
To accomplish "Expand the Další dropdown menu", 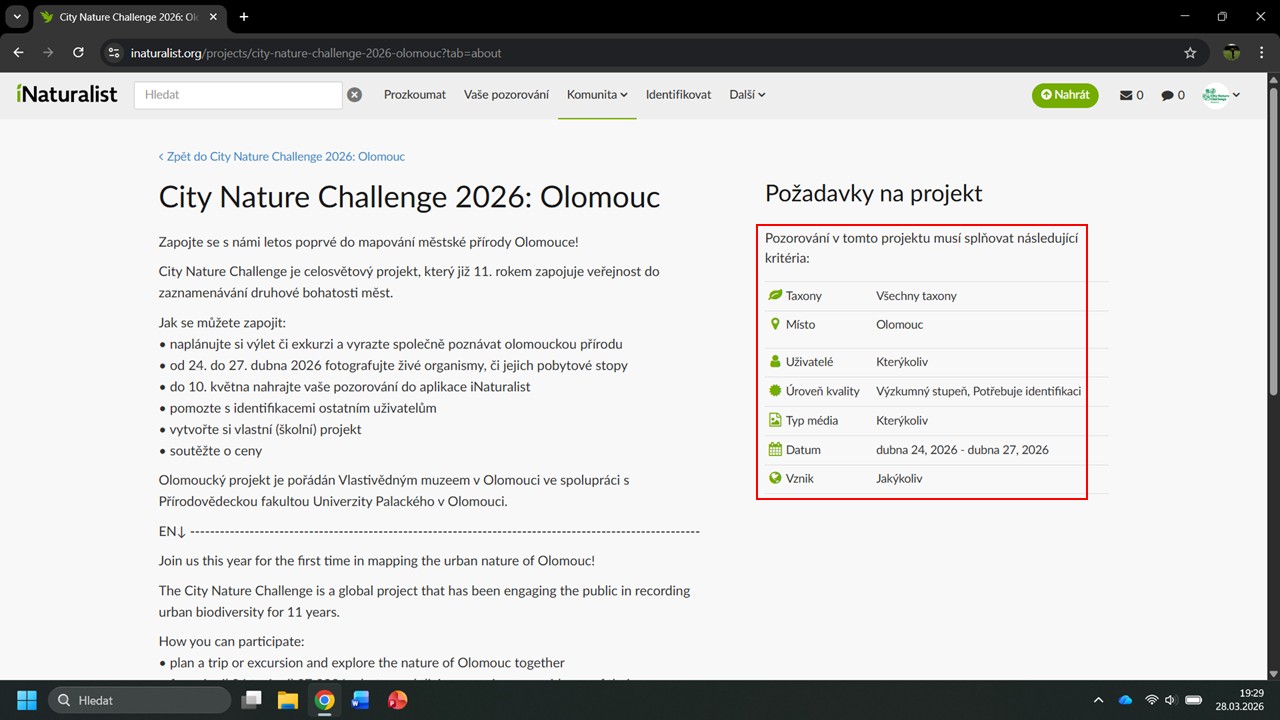I will (x=747, y=95).
